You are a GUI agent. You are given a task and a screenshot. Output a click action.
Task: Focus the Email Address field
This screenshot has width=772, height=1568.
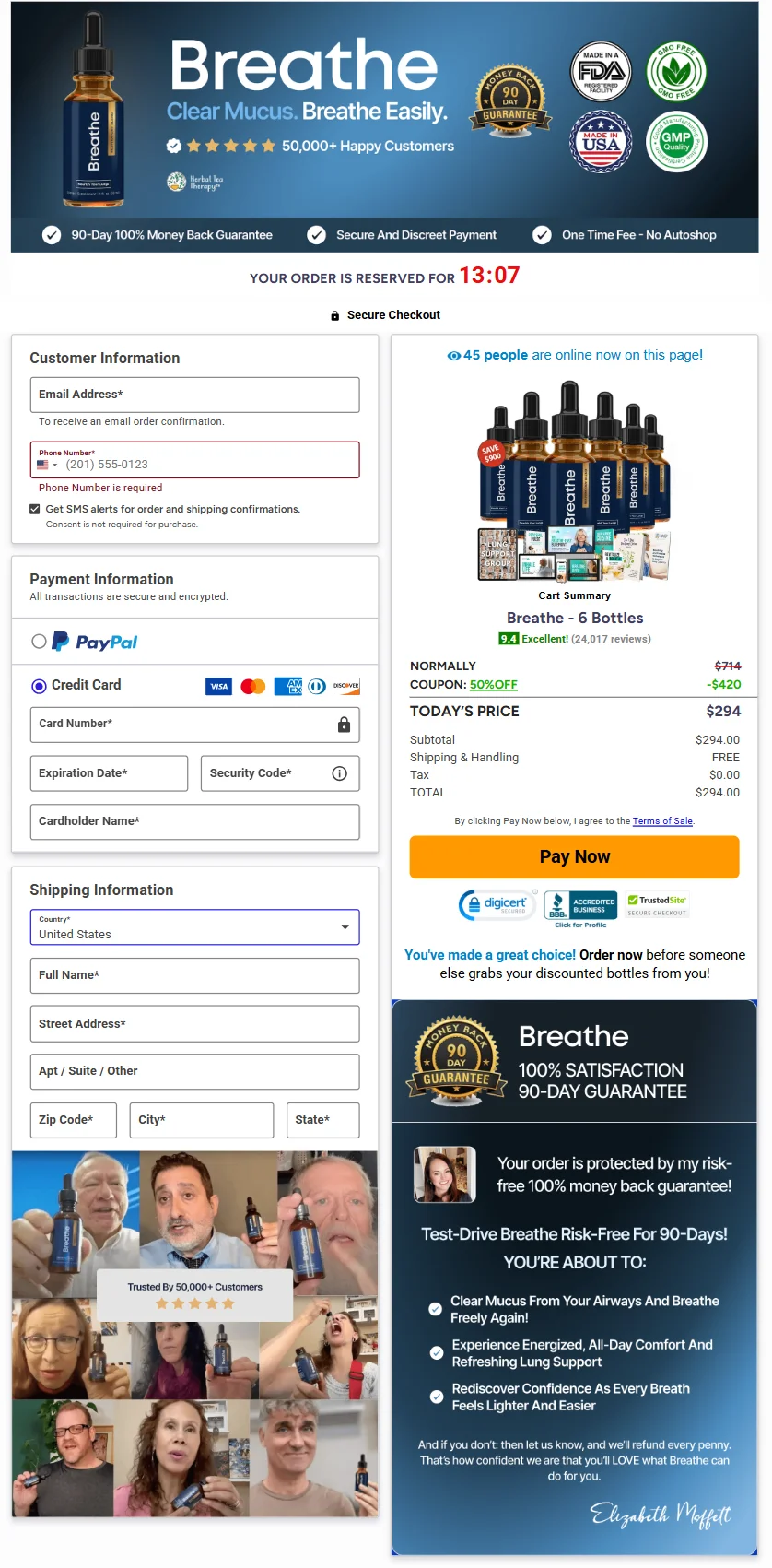[194, 395]
